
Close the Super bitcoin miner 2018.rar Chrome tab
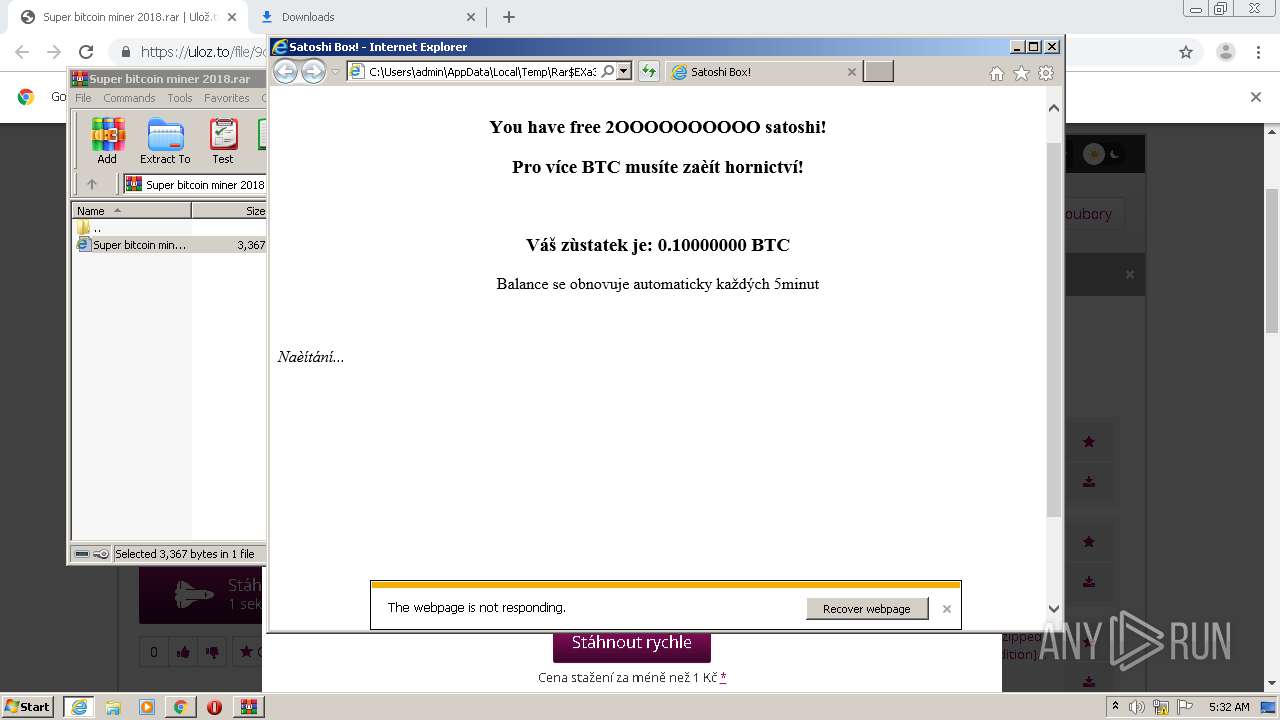pos(231,17)
